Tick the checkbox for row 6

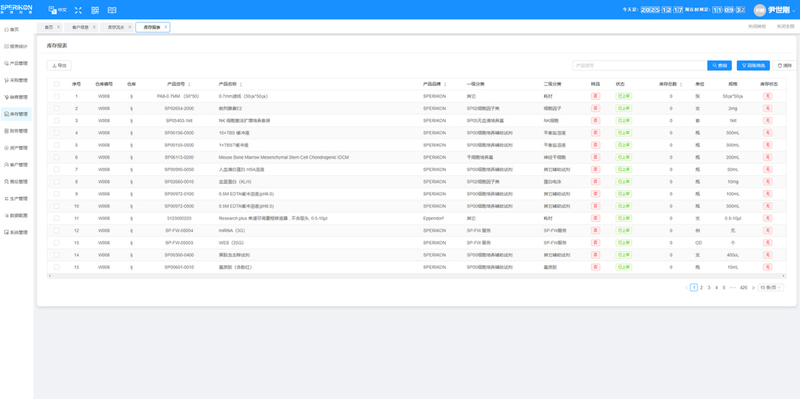57,157
